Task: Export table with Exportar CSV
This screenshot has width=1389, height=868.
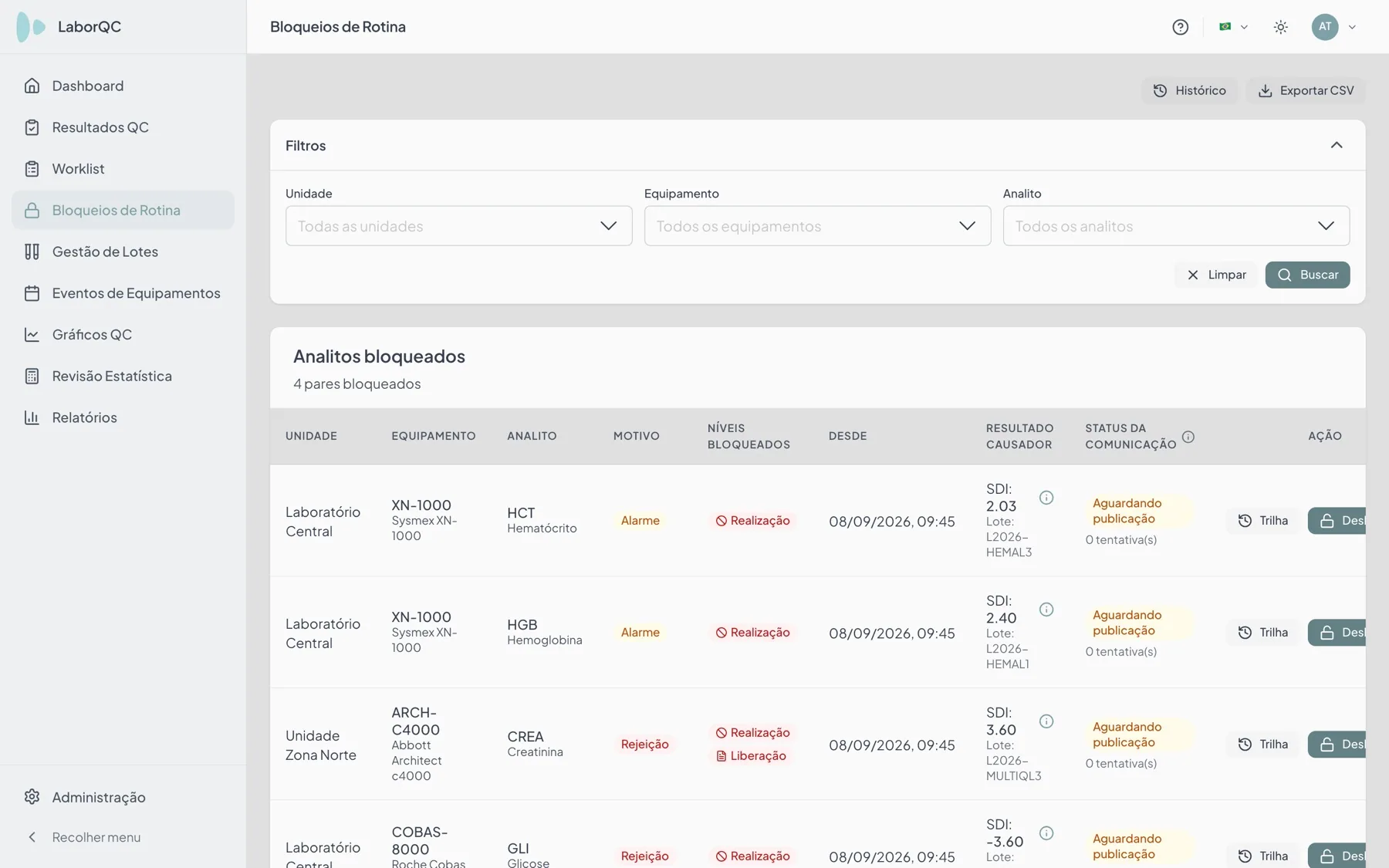Action: tap(1306, 91)
